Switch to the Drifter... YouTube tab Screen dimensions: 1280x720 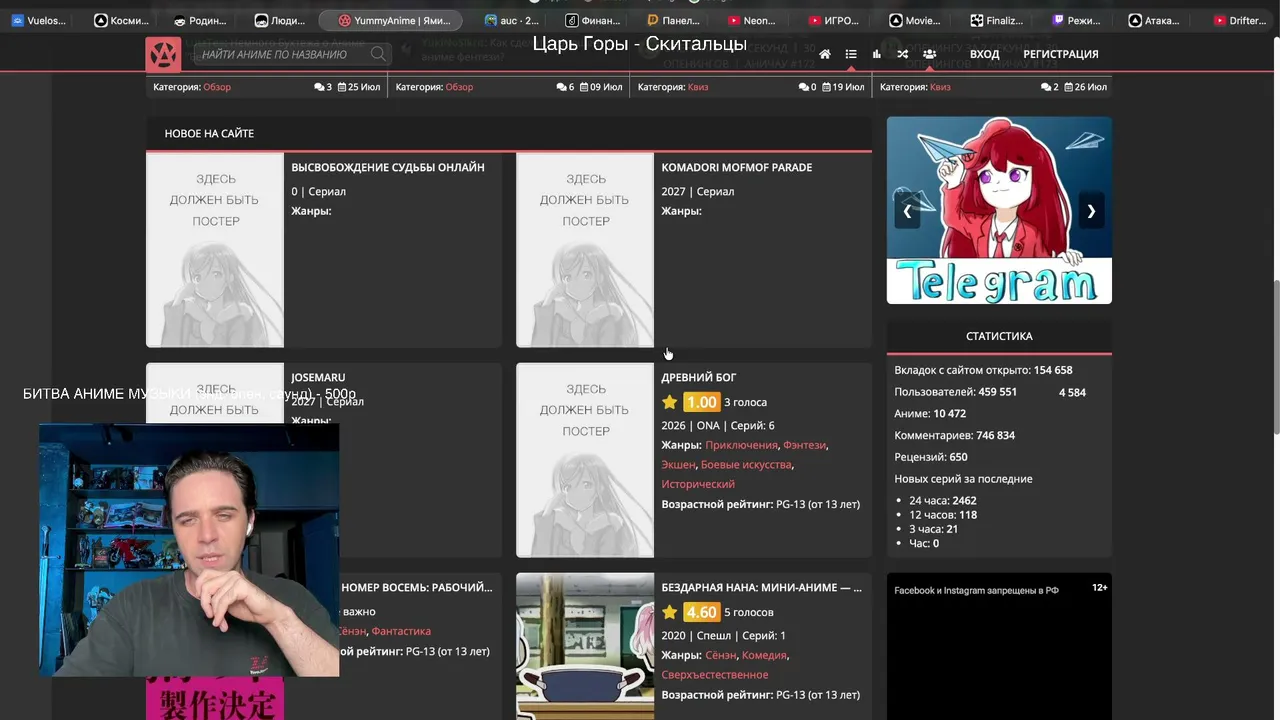(x=1240, y=20)
